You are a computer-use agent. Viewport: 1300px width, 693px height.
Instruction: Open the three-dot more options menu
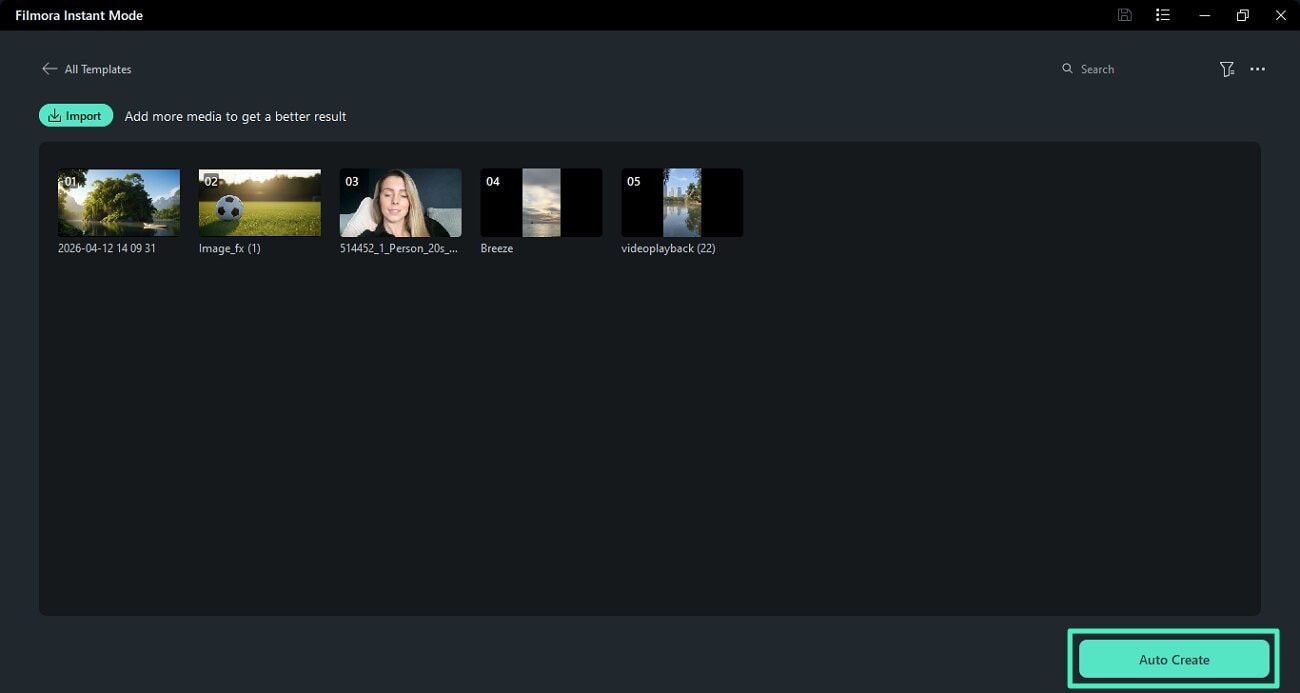click(1258, 69)
